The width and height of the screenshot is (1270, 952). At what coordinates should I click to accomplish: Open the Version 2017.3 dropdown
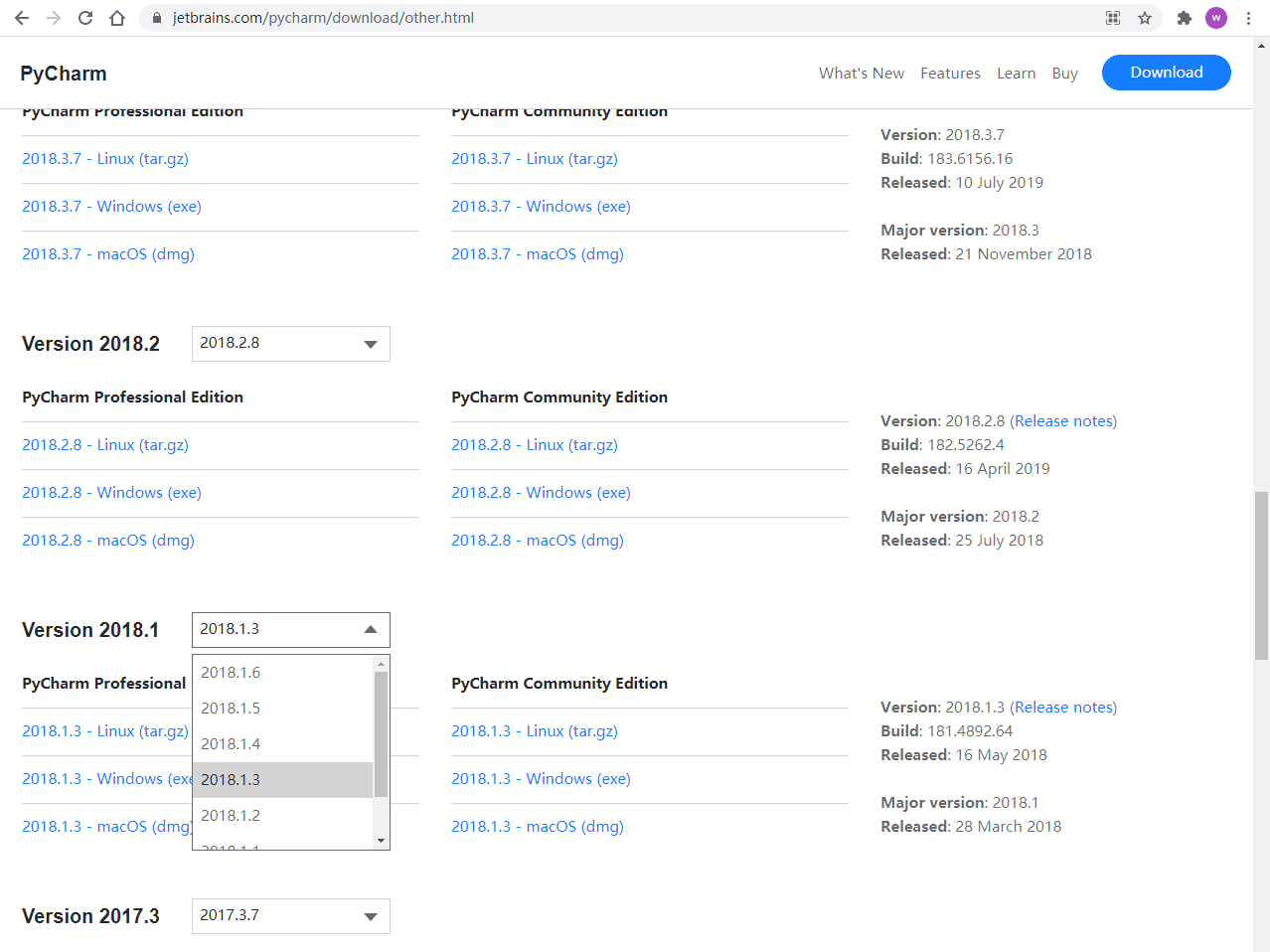(x=291, y=916)
